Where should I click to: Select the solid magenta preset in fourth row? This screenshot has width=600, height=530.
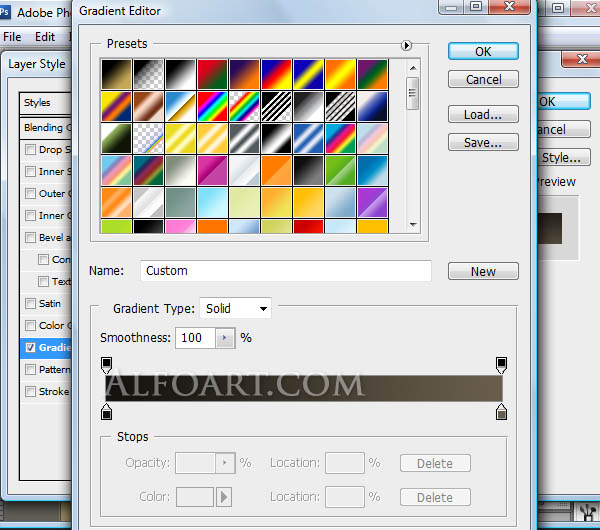coord(212,171)
